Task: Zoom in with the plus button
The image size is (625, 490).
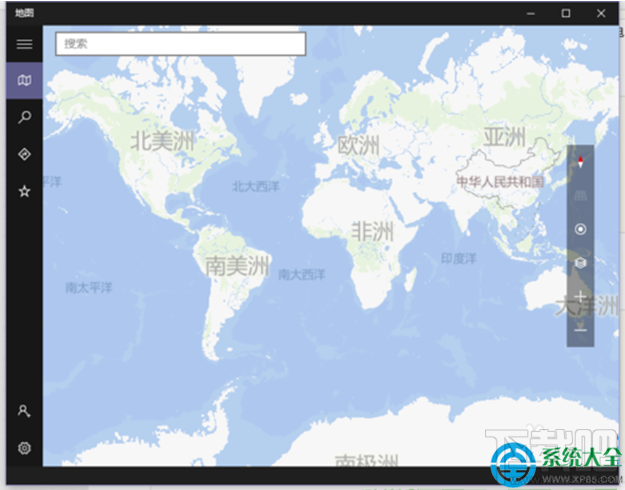Action: [580, 297]
